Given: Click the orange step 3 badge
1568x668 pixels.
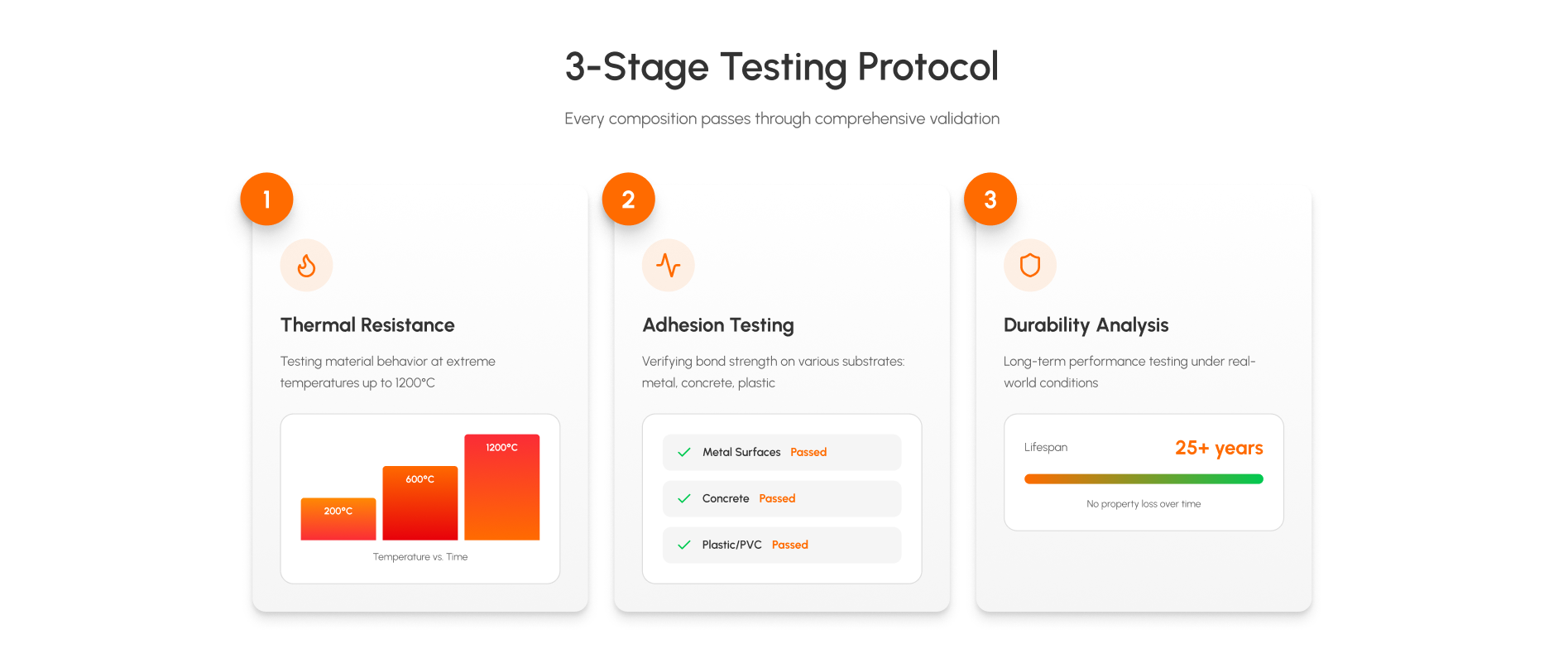Looking at the screenshot, I should (x=990, y=199).
